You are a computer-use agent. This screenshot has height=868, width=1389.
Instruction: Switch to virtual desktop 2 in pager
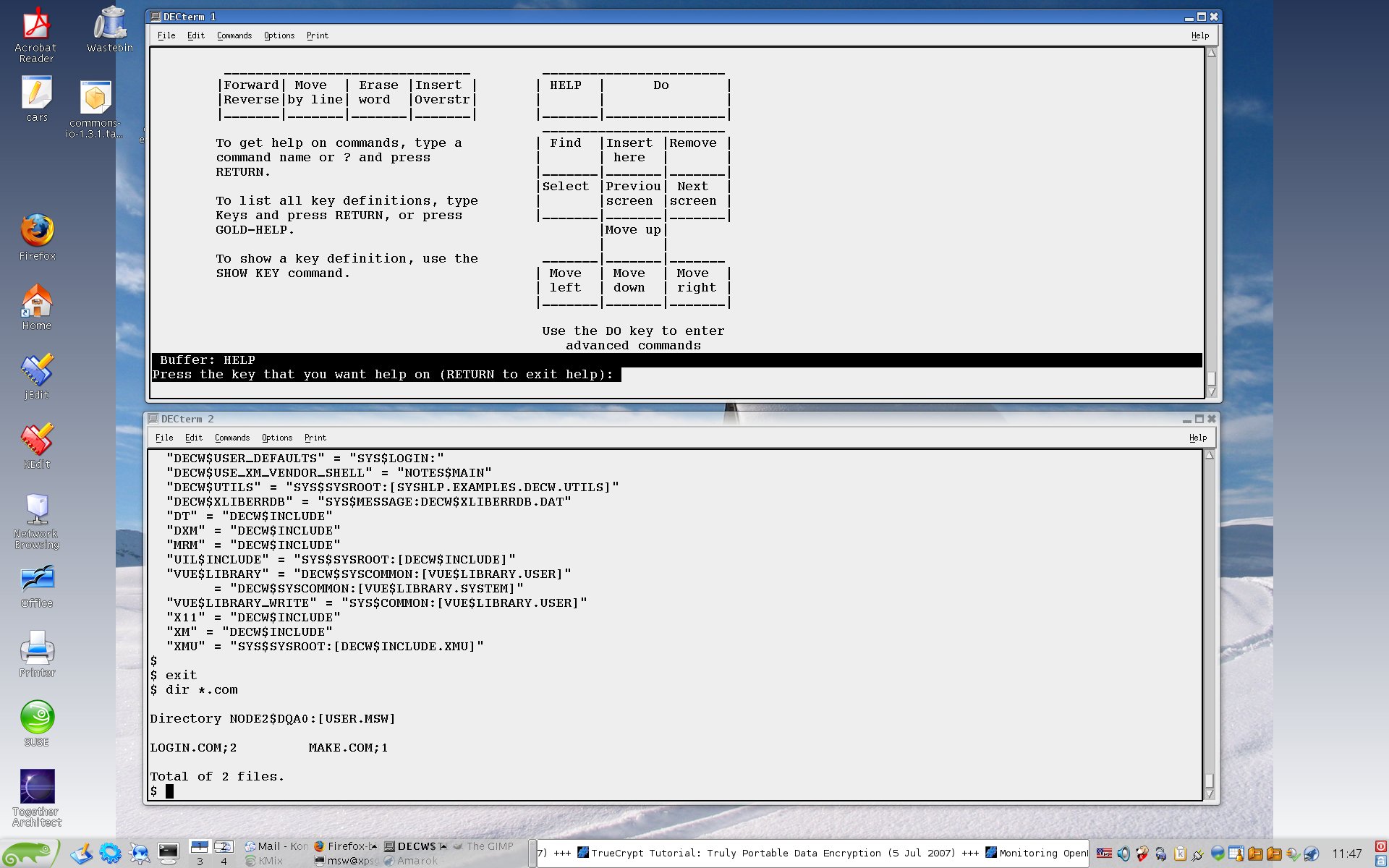224,846
